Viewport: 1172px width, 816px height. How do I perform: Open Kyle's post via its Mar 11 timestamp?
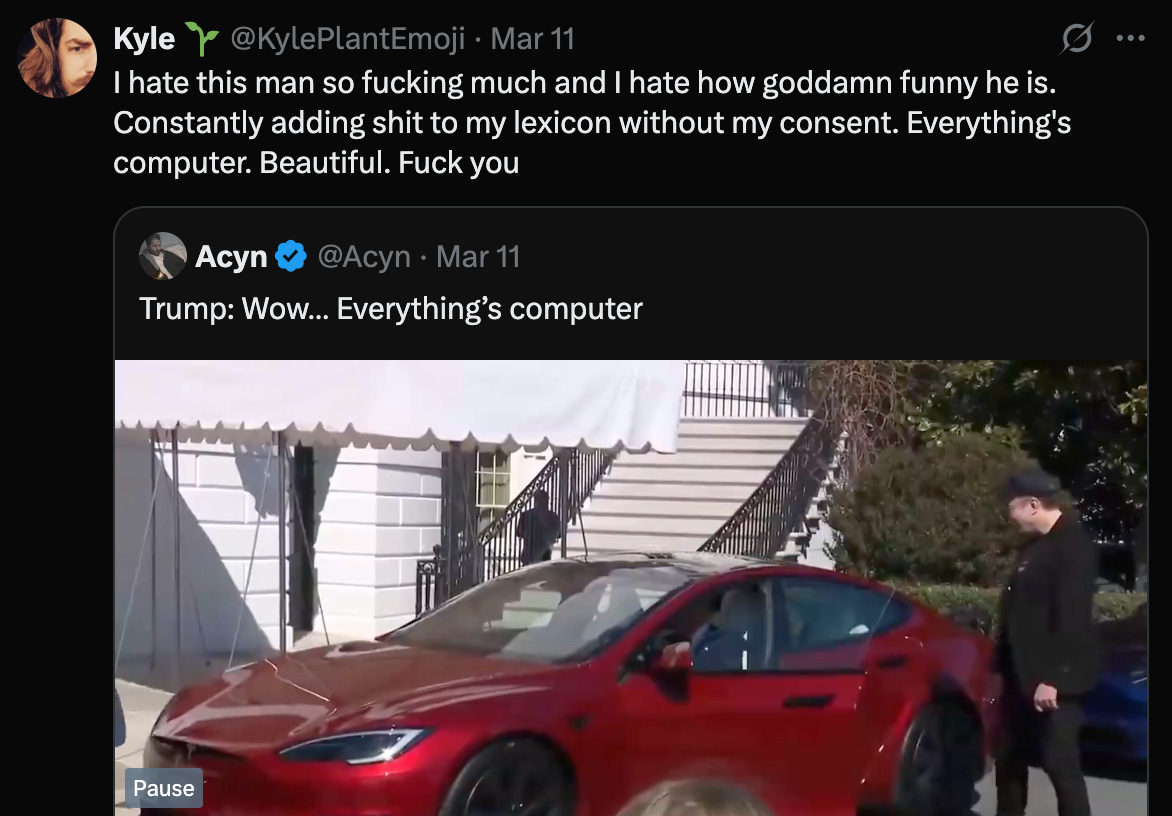(x=532, y=38)
